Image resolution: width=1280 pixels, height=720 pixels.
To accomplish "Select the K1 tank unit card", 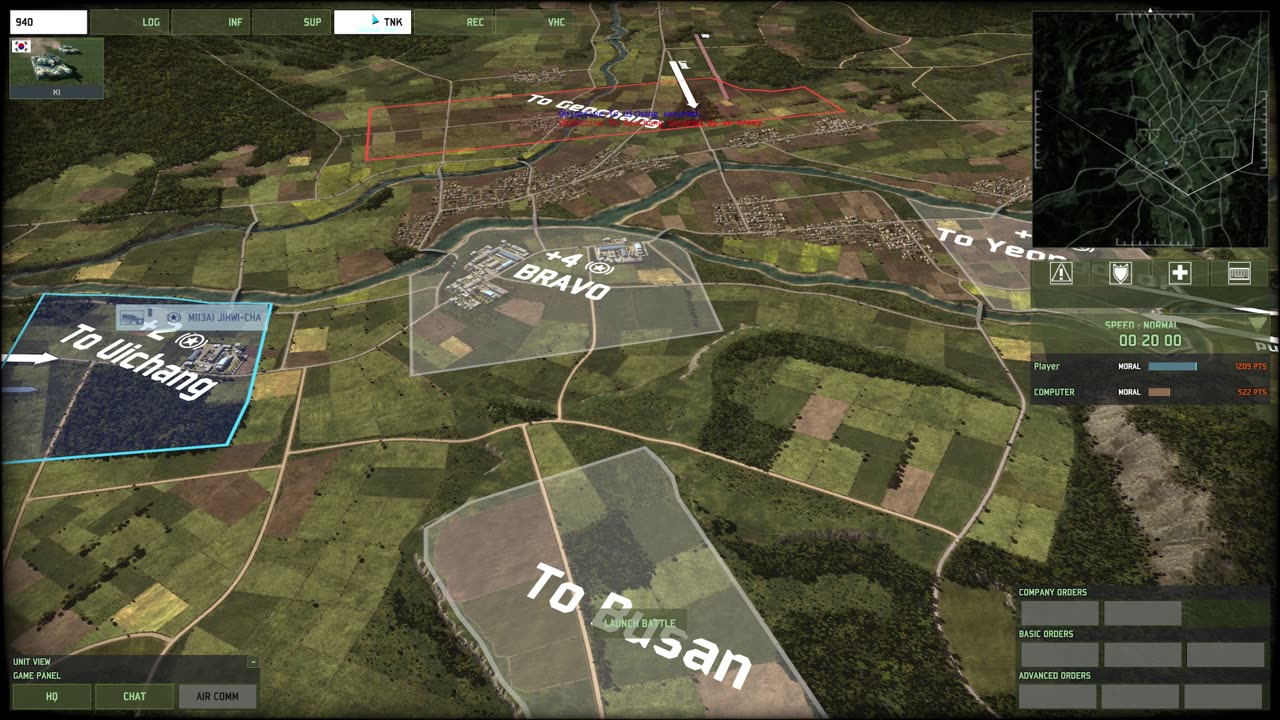I will [56, 68].
